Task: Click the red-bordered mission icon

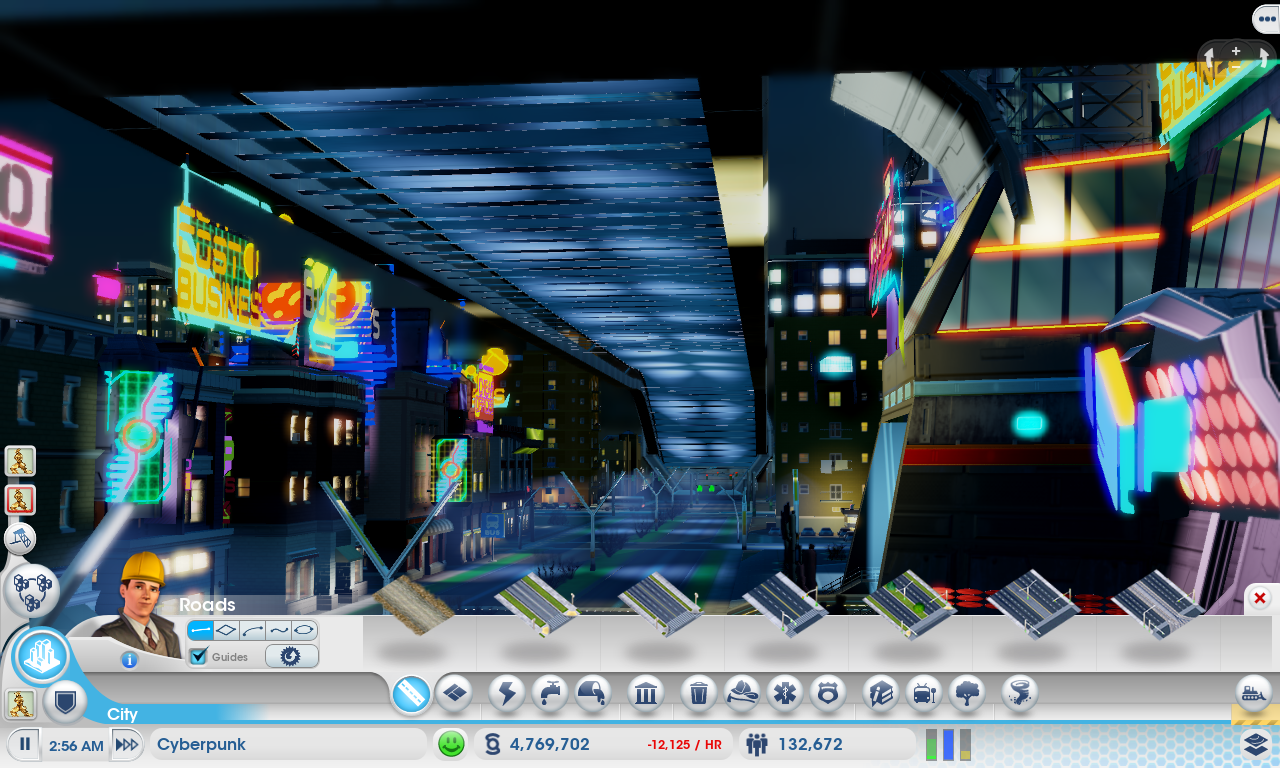Action: (x=20, y=499)
